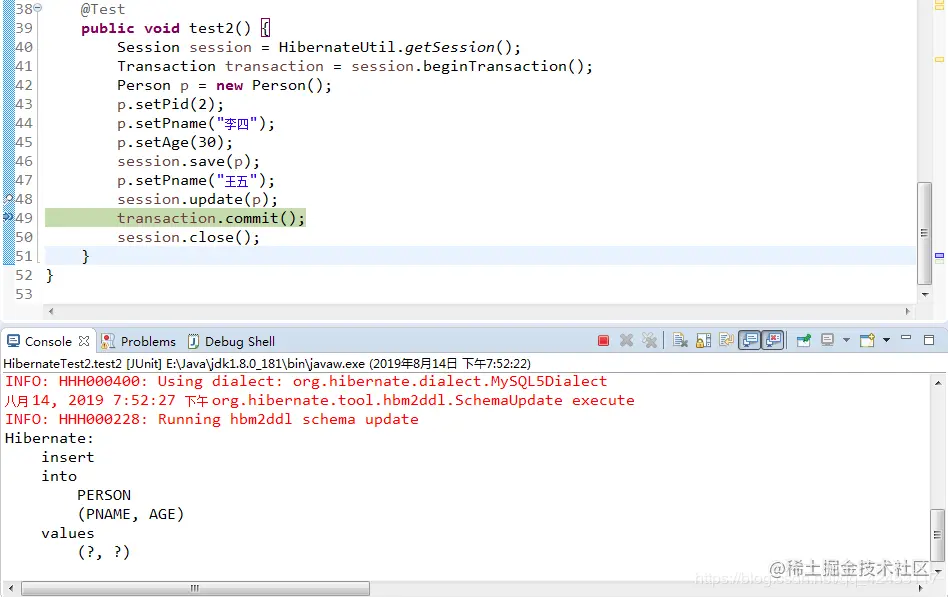
Task: Minimize the Console view panel
Action: pyautogui.click(x=906, y=339)
